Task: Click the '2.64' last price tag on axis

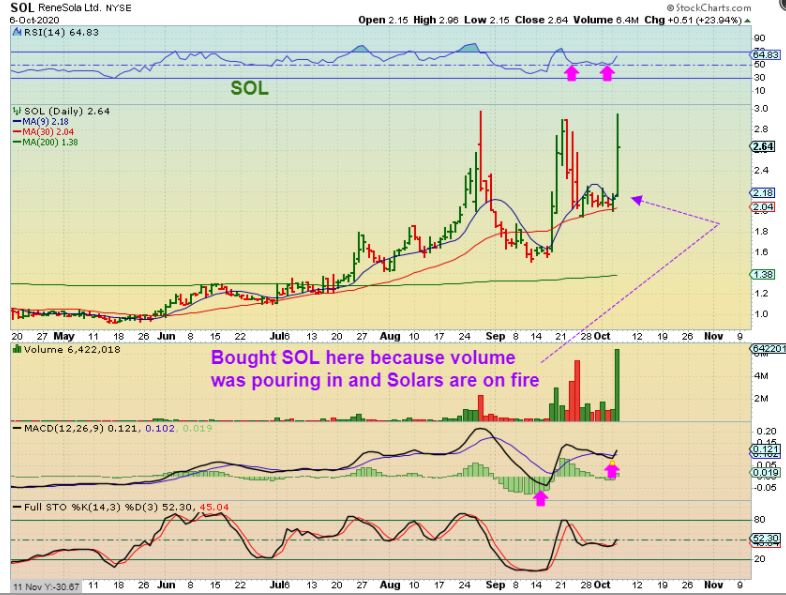Action: pyautogui.click(x=763, y=146)
